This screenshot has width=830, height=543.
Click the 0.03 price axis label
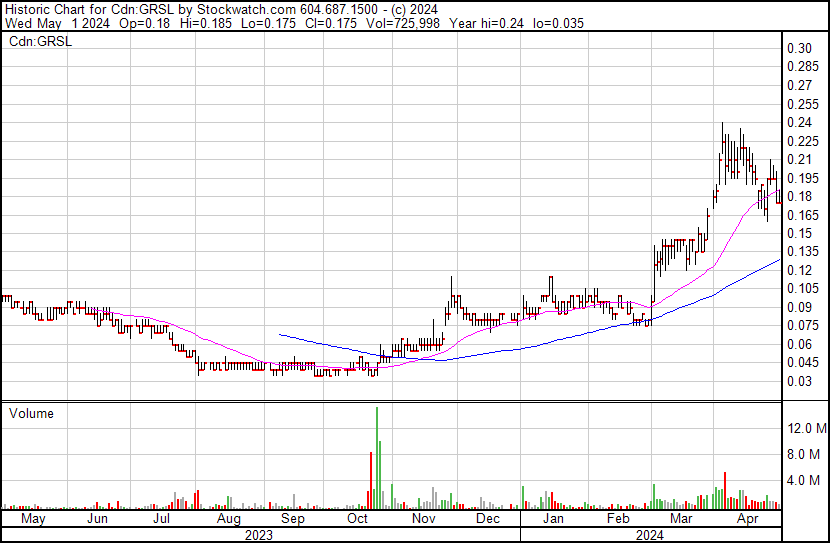(x=798, y=381)
